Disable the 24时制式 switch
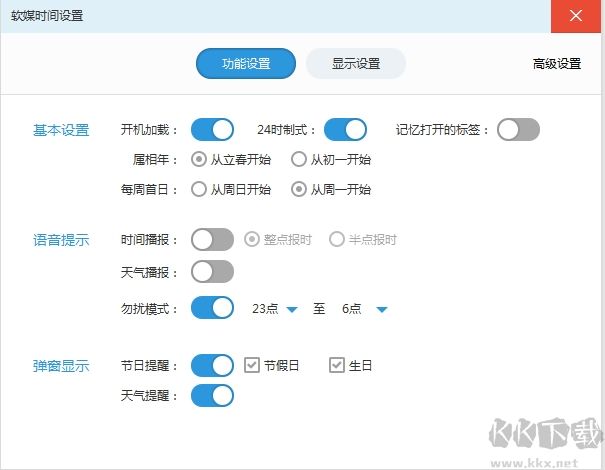The image size is (605, 470). click(x=346, y=129)
